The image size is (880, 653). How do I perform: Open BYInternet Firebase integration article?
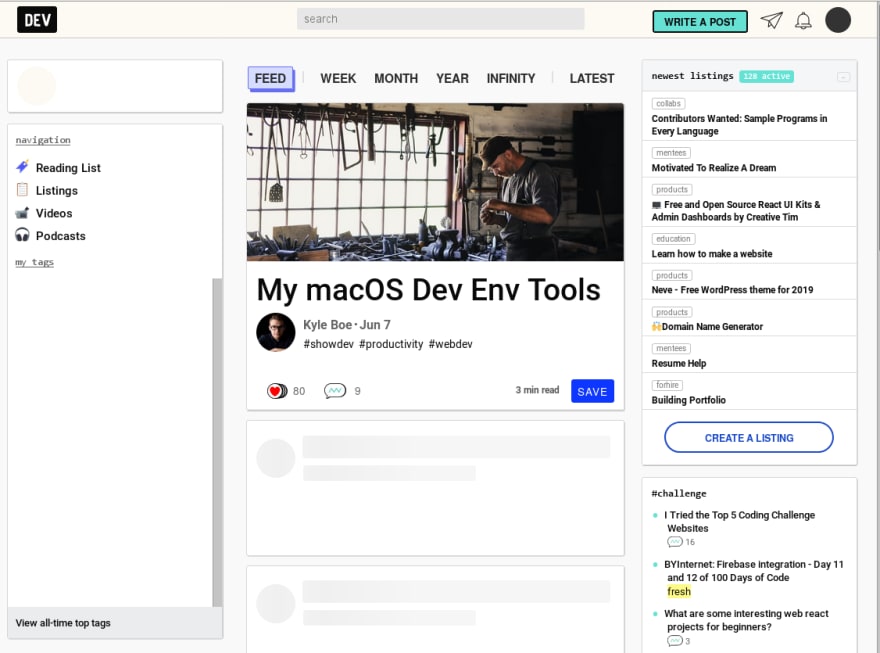pyautogui.click(x=753, y=571)
